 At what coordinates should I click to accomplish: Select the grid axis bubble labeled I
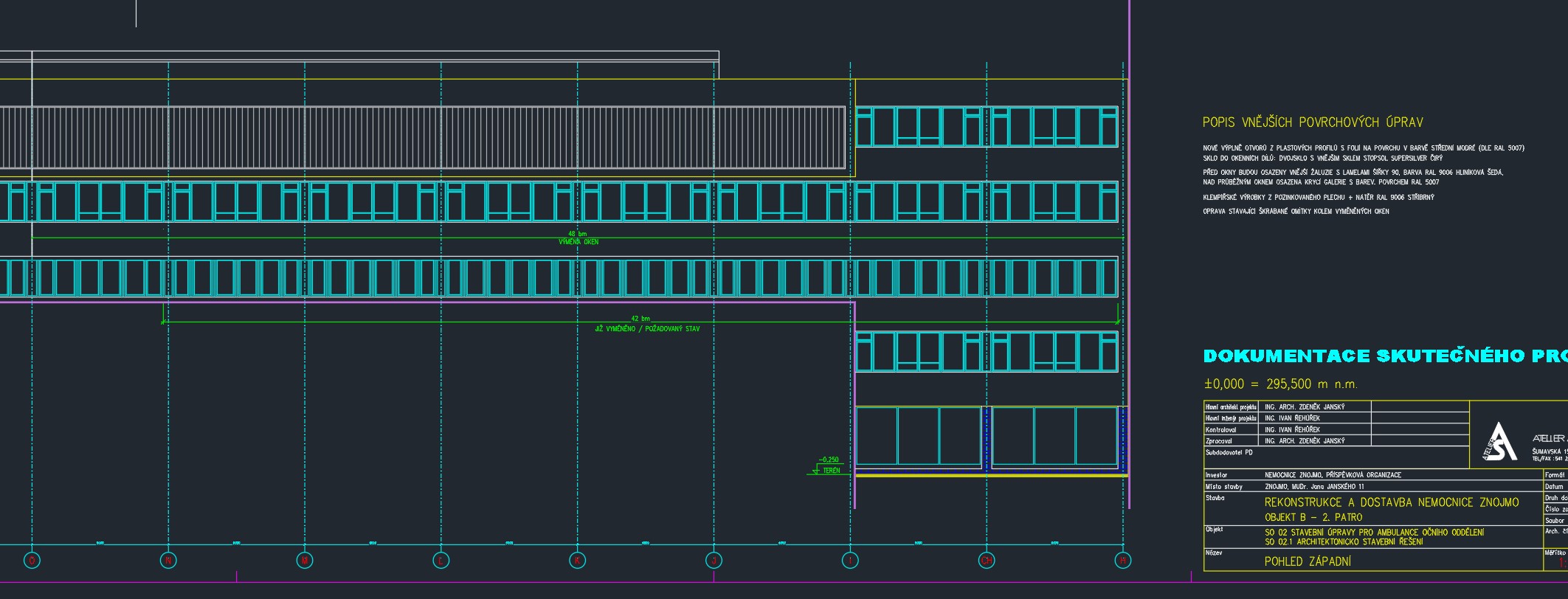coord(850,561)
